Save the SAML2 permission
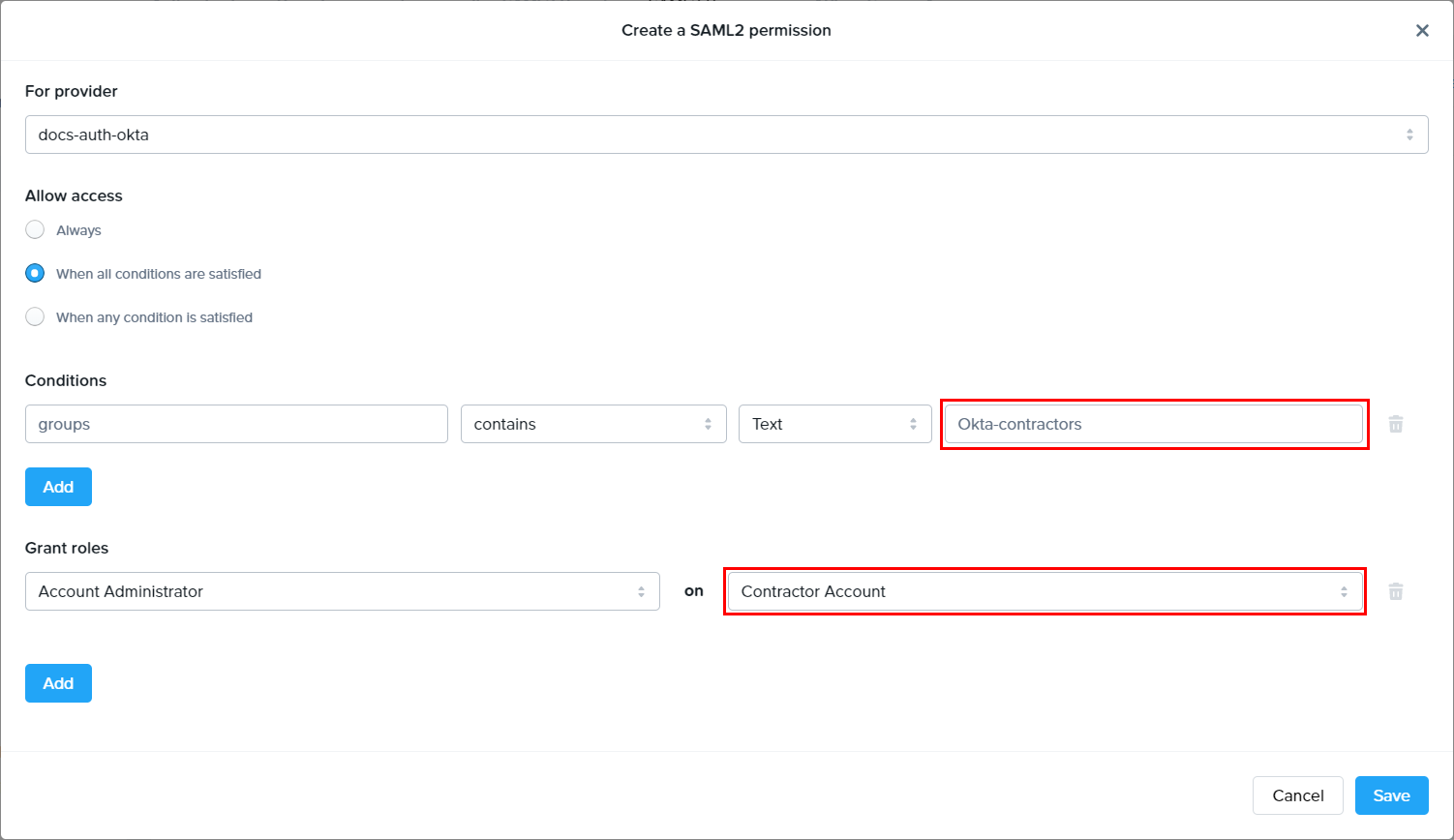The width and height of the screenshot is (1454, 840). pos(1391,795)
